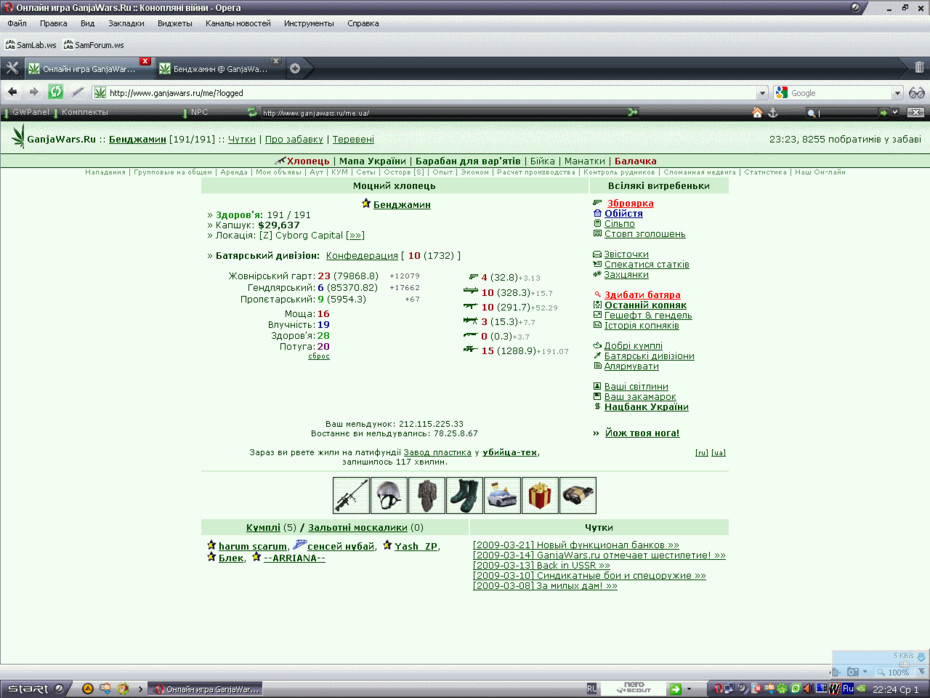Open the Мапа України section
Image resolution: width=930 pixels, height=698 pixels.
point(372,161)
